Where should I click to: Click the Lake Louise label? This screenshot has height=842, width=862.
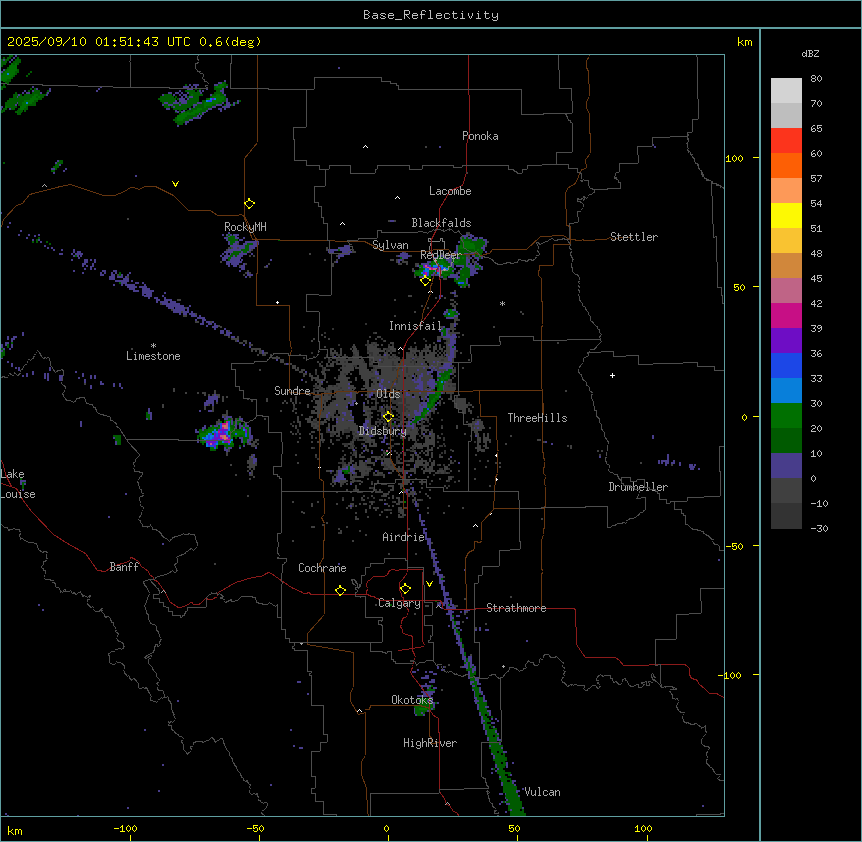pos(18,484)
